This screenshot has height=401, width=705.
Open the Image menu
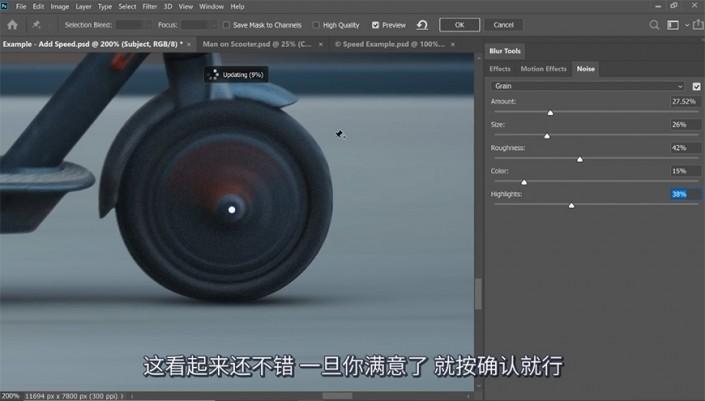coord(60,6)
